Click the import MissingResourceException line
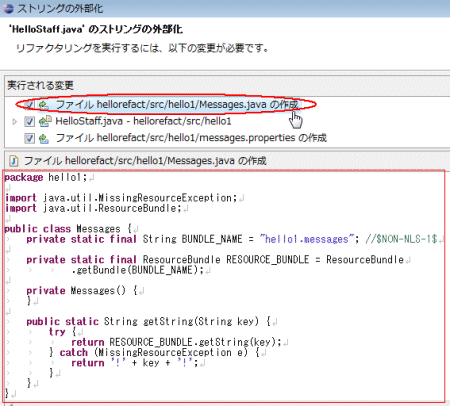The width and height of the screenshot is (450, 406). [x=121, y=198]
